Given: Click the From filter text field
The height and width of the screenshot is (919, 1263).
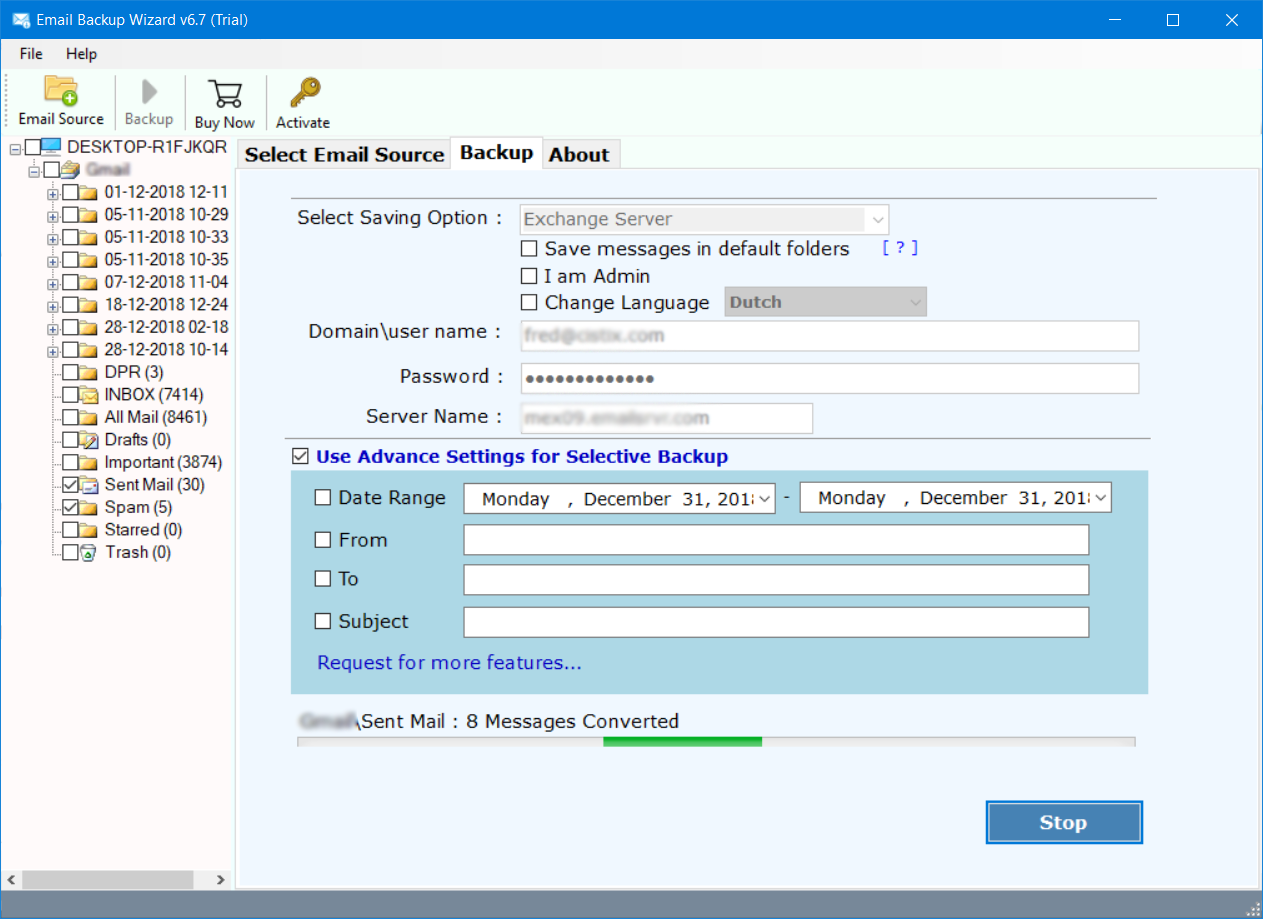Looking at the screenshot, I should click(776, 540).
